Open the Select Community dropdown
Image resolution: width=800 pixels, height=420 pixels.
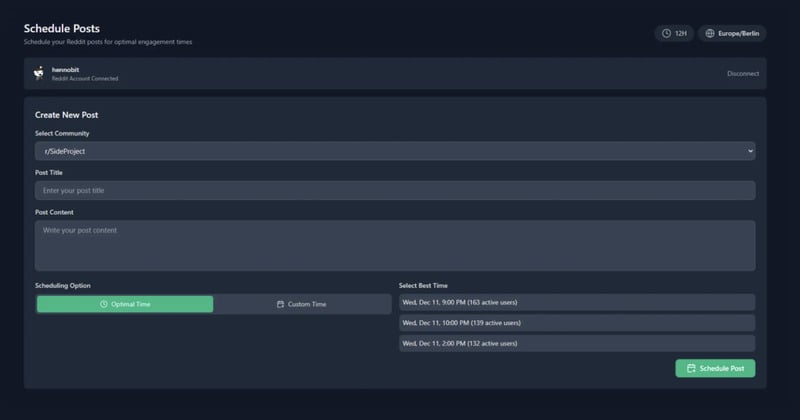[394, 151]
